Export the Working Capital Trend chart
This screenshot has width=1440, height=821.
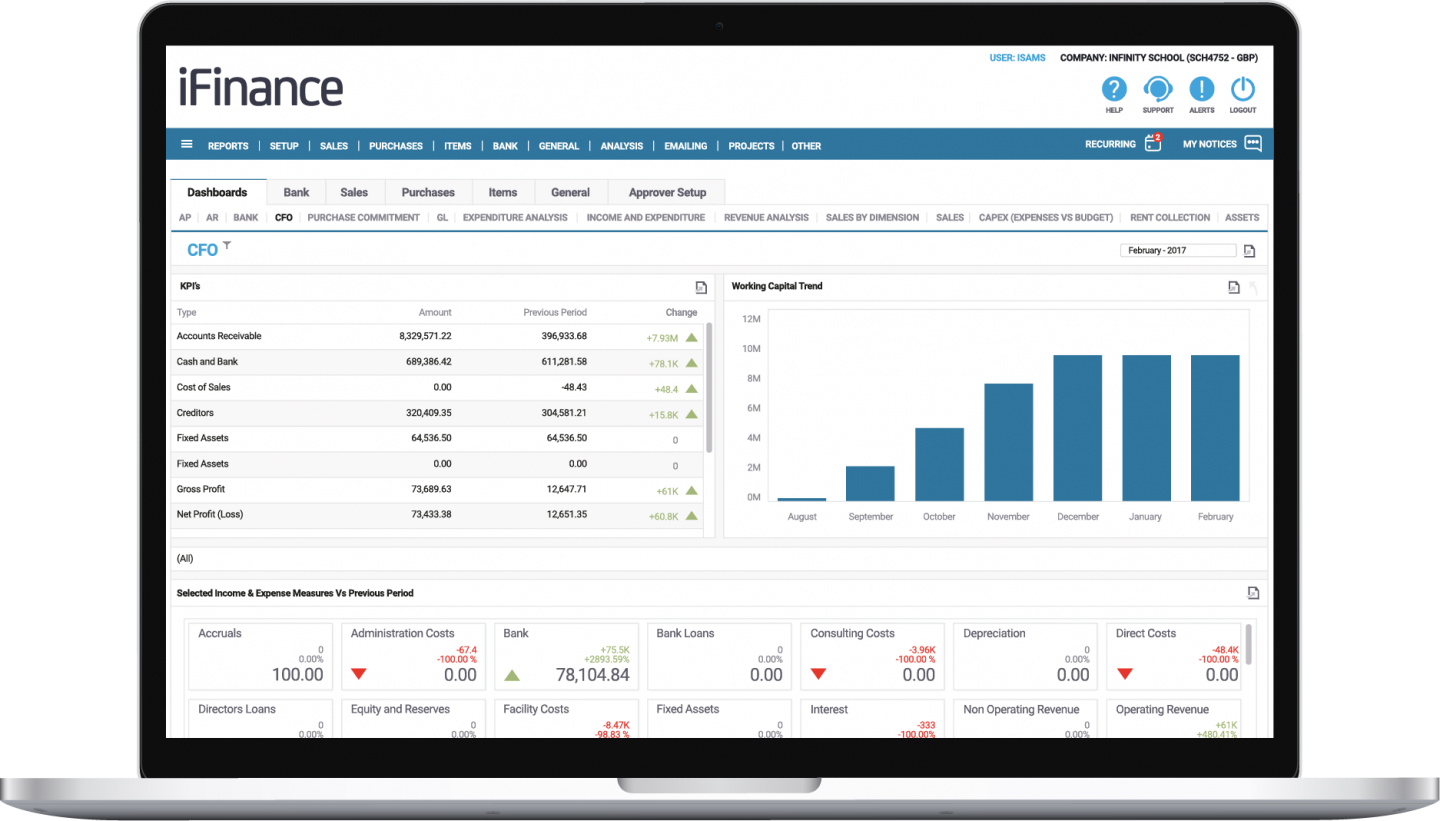1234,287
